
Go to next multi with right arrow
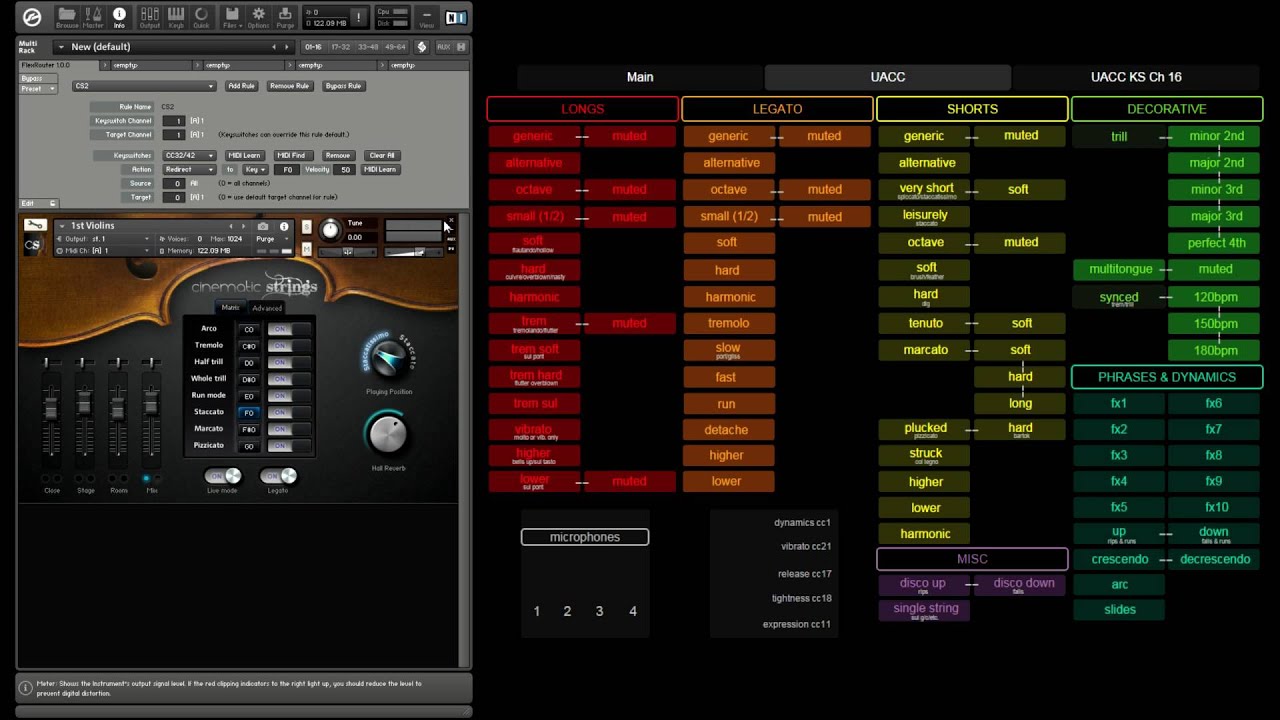288,47
